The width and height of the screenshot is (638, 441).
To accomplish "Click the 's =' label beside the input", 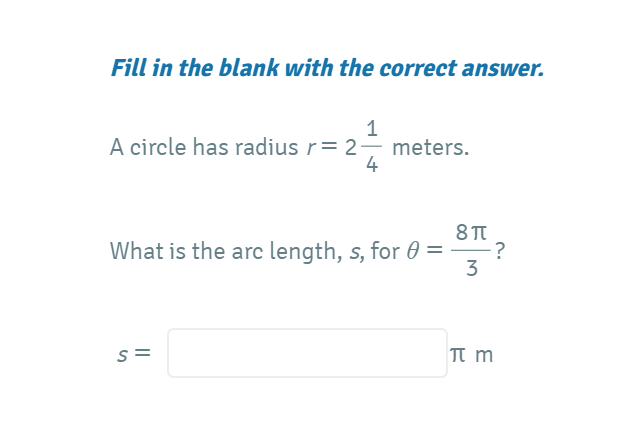I will pyautogui.click(x=133, y=354).
